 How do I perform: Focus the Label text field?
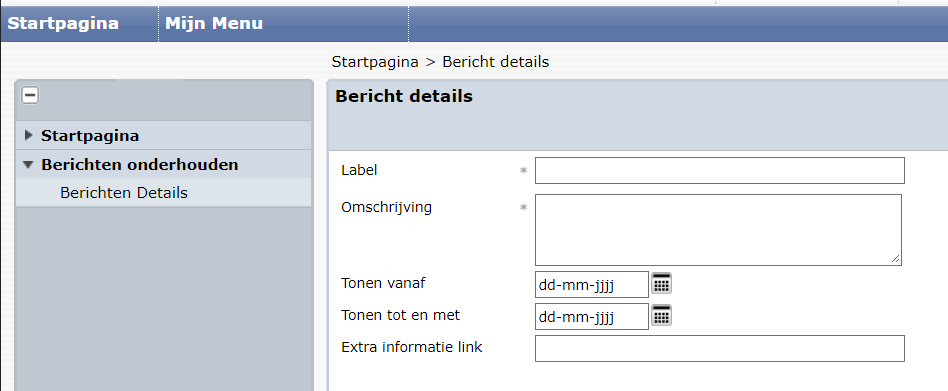point(719,170)
